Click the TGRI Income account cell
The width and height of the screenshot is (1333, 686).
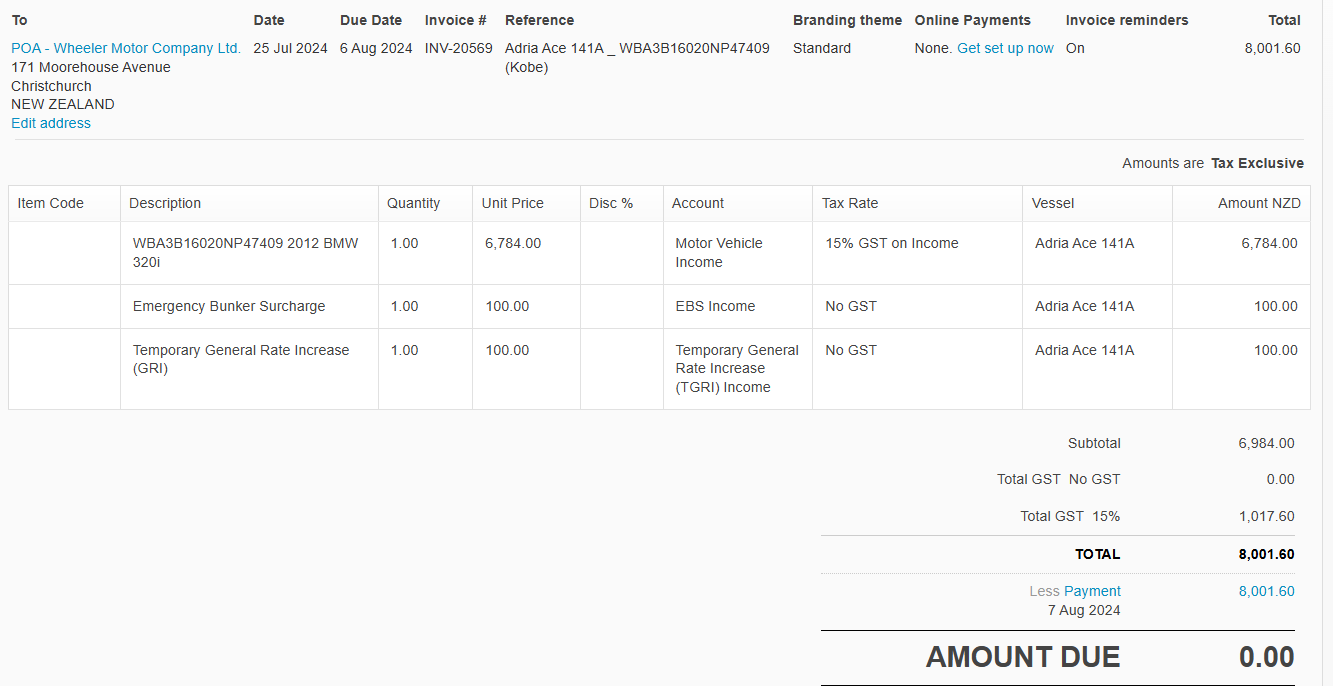coord(738,369)
